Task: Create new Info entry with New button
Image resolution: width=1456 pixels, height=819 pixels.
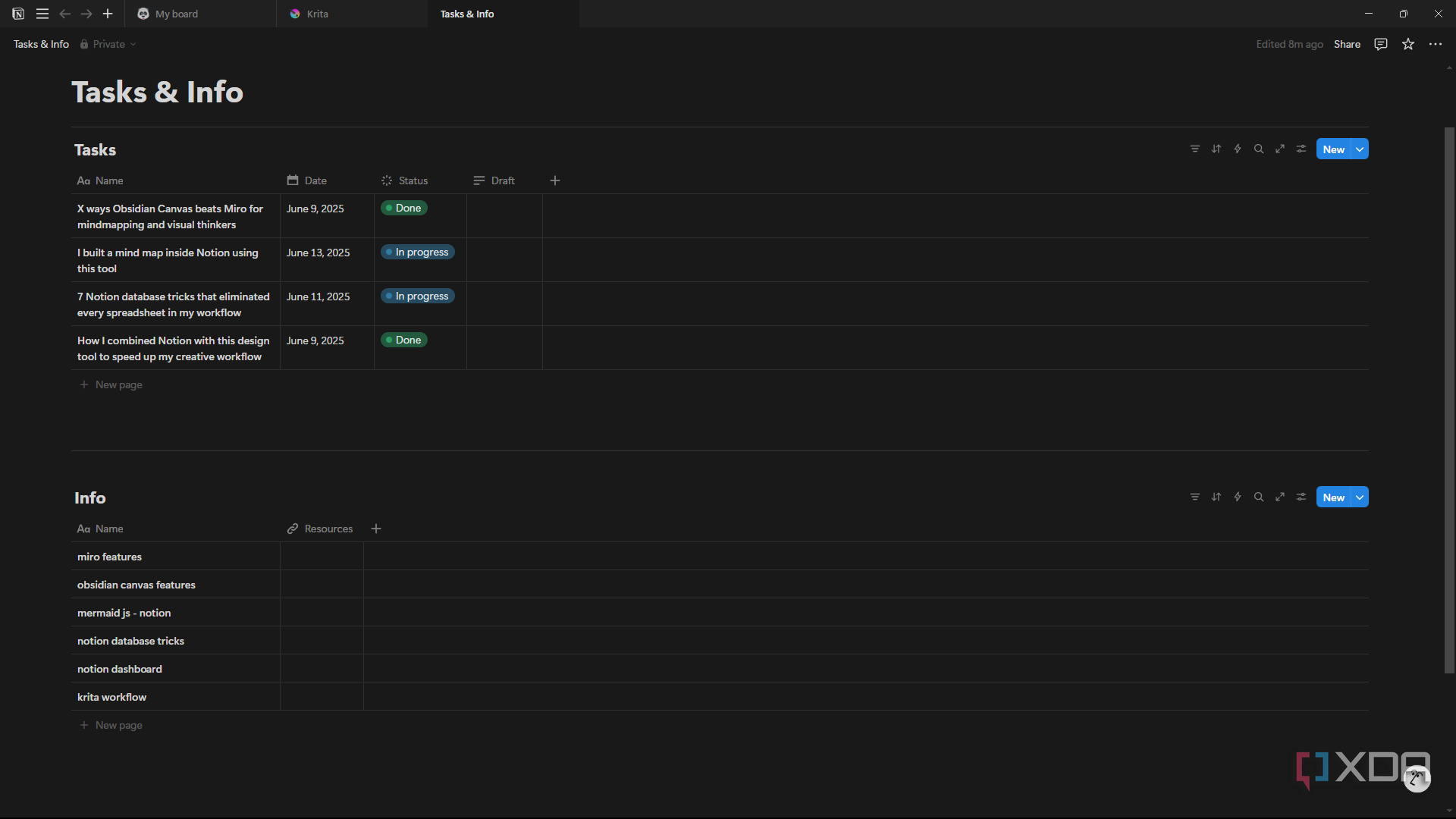Action: [1334, 497]
